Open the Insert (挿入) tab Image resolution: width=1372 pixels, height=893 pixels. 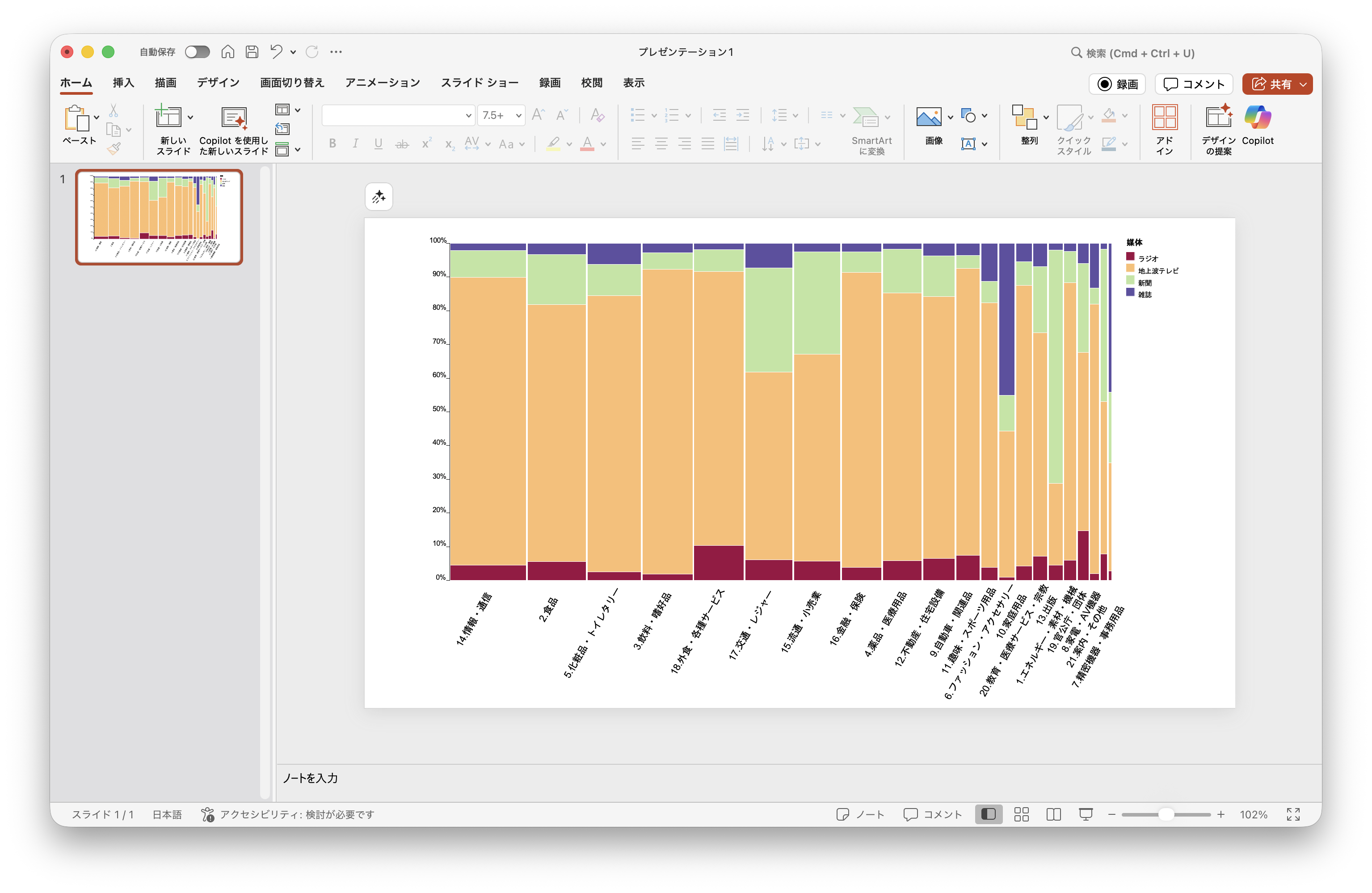tap(123, 82)
